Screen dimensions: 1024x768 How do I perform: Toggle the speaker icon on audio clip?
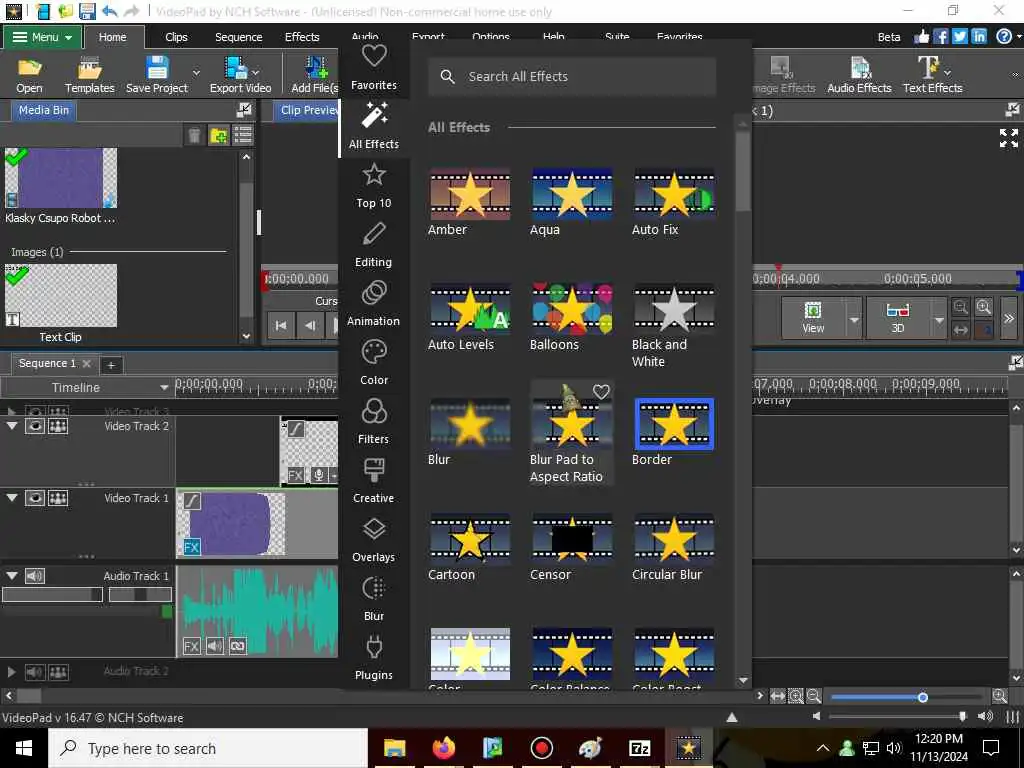[x=215, y=646]
